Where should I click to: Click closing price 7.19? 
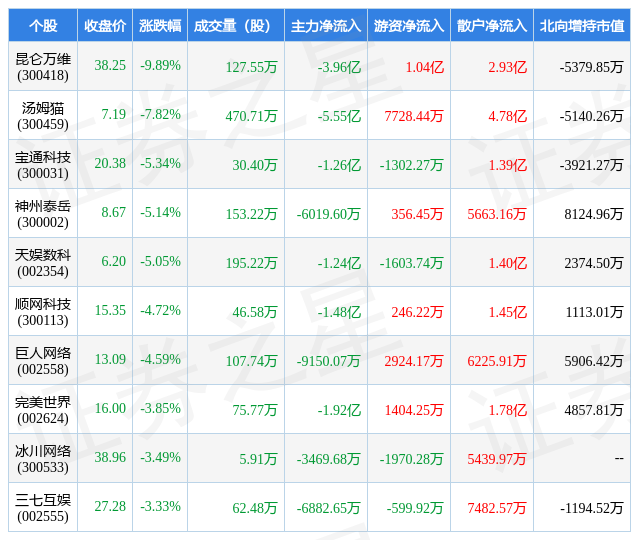[113, 114]
